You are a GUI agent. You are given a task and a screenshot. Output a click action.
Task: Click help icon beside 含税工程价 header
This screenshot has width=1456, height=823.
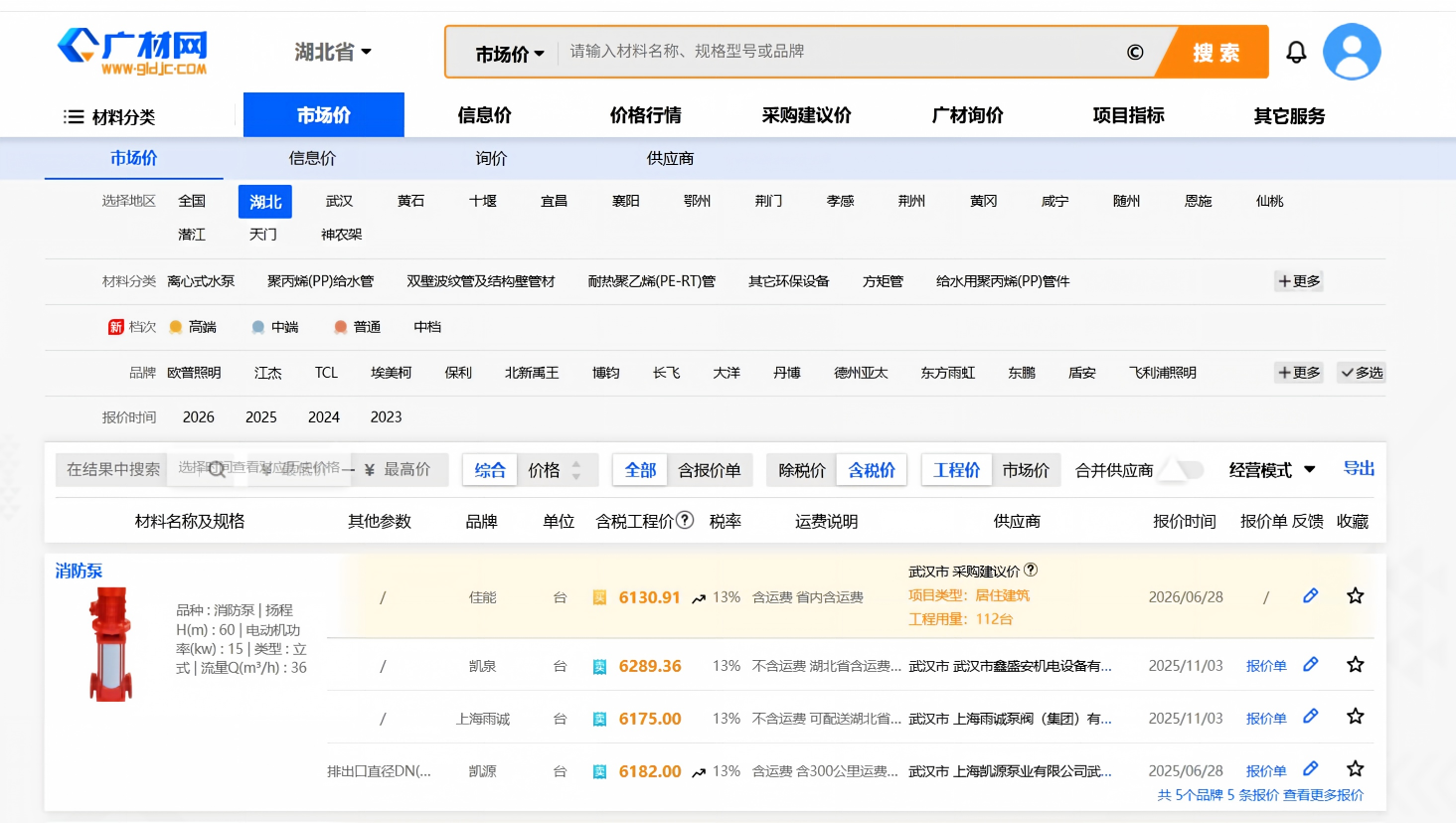(685, 520)
